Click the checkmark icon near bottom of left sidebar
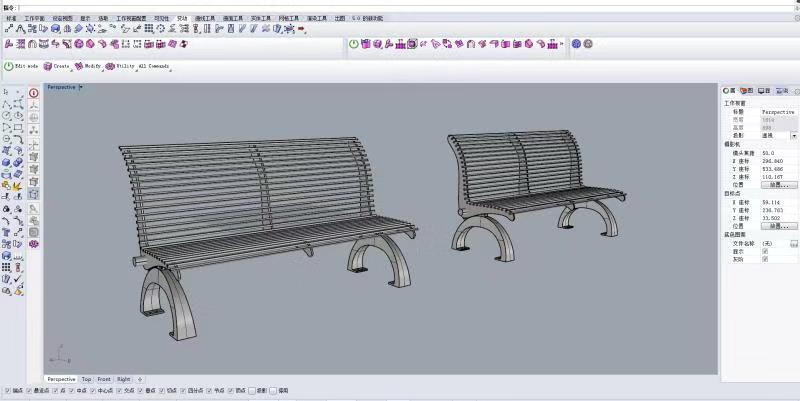This screenshot has width=800, height=401. tap(18, 279)
